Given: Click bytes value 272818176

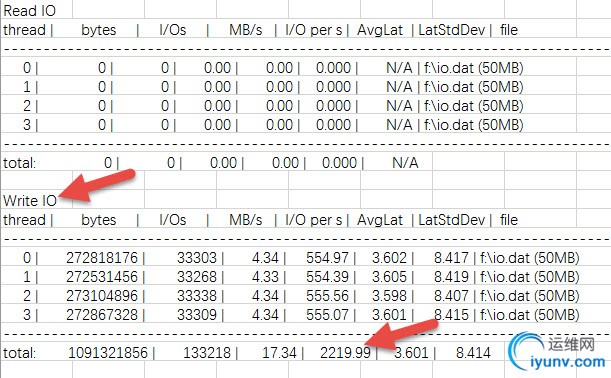Looking at the screenshot, I should coord(102,258).
